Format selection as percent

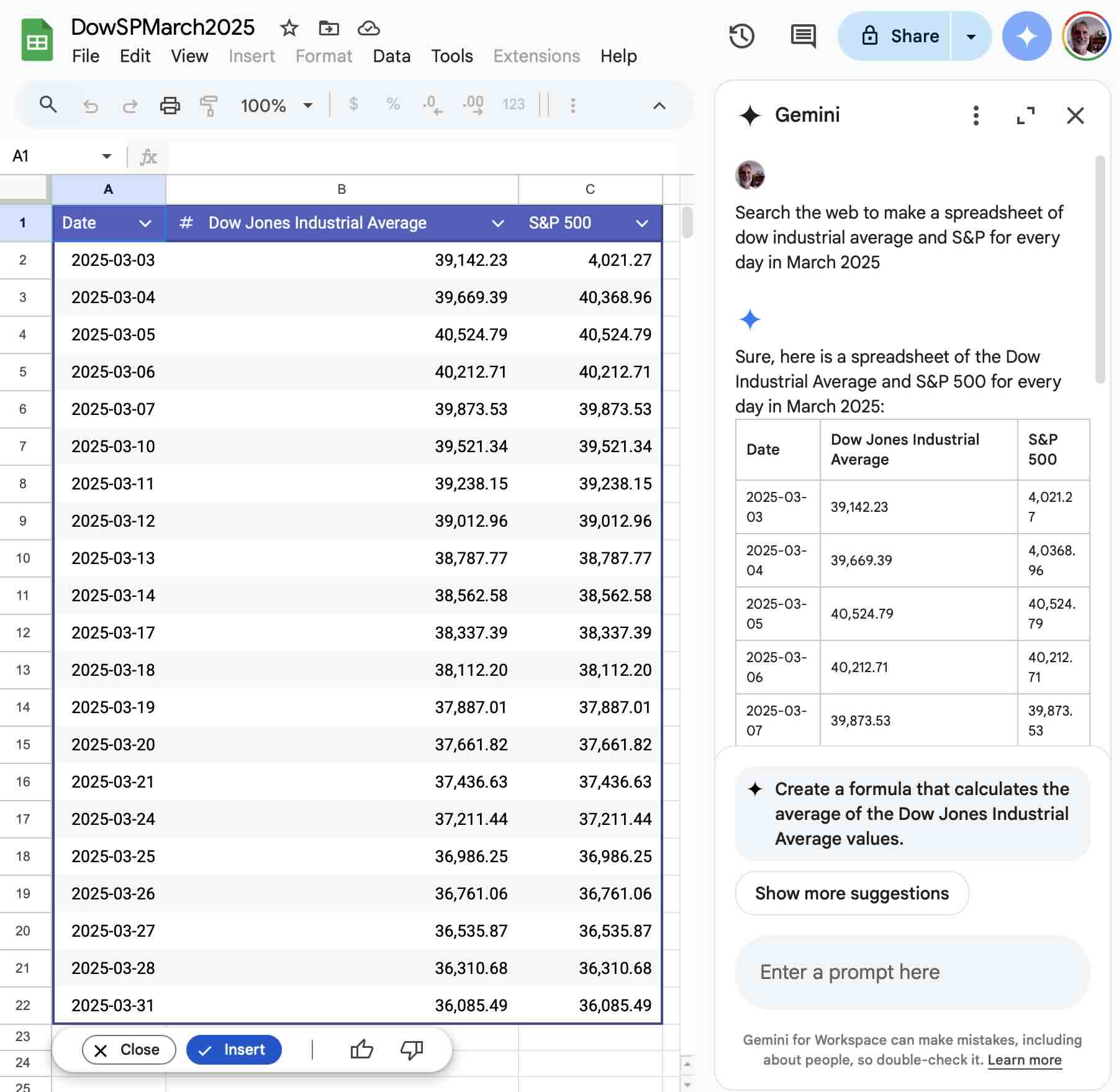coord(392,104)
